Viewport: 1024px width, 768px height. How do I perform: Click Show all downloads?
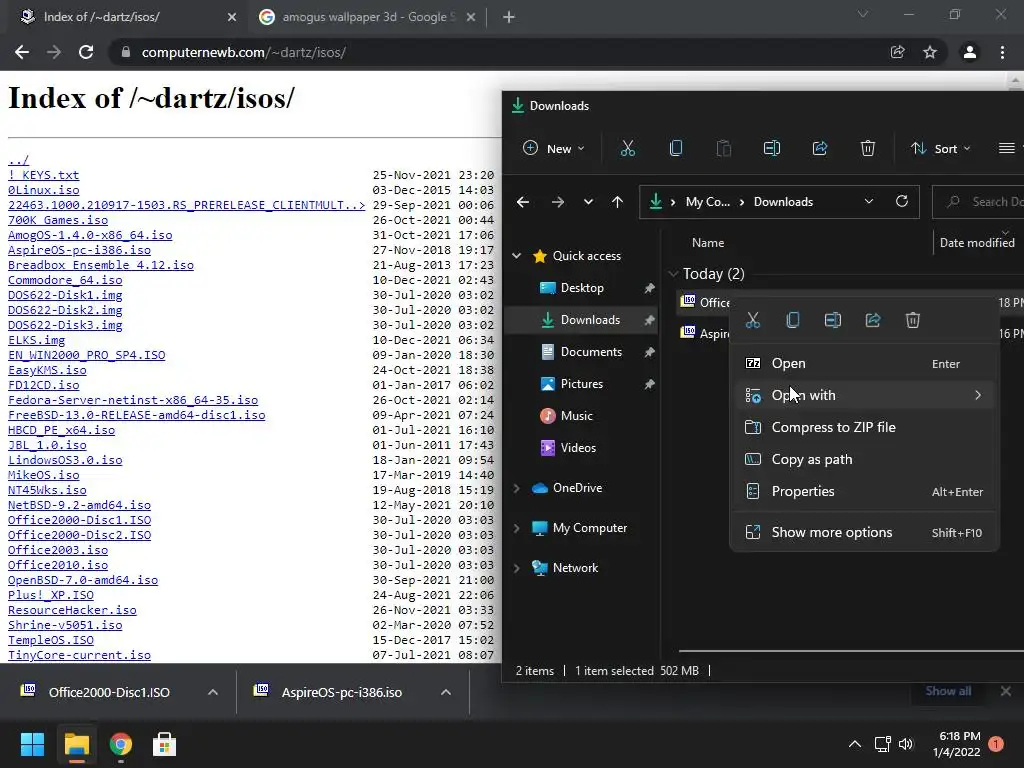[948, 691]
